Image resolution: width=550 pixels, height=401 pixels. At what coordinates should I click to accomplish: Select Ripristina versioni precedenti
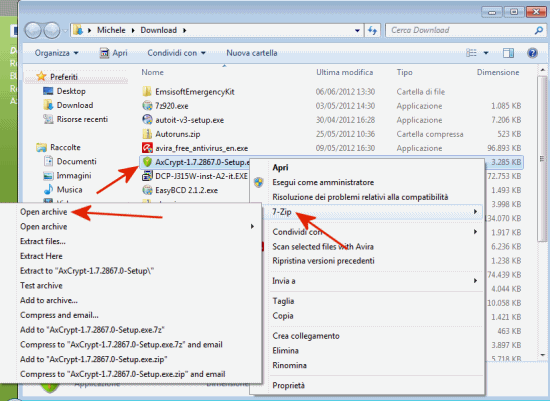click(323, 261)
